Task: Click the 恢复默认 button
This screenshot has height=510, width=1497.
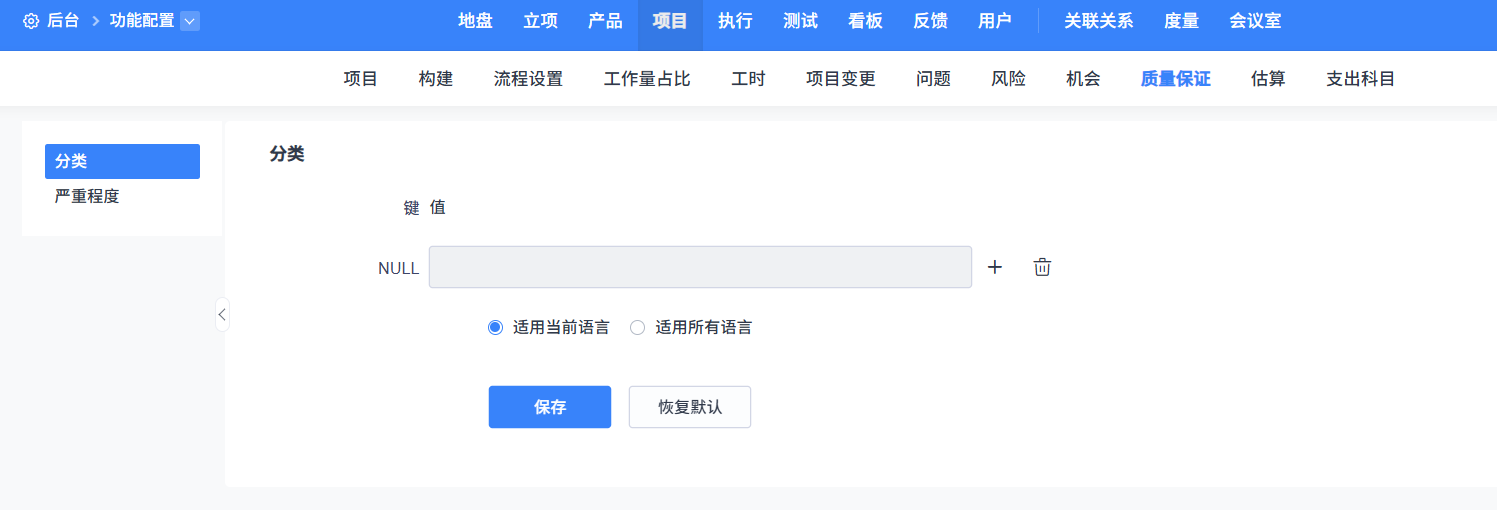Action: tap(689, 407)
